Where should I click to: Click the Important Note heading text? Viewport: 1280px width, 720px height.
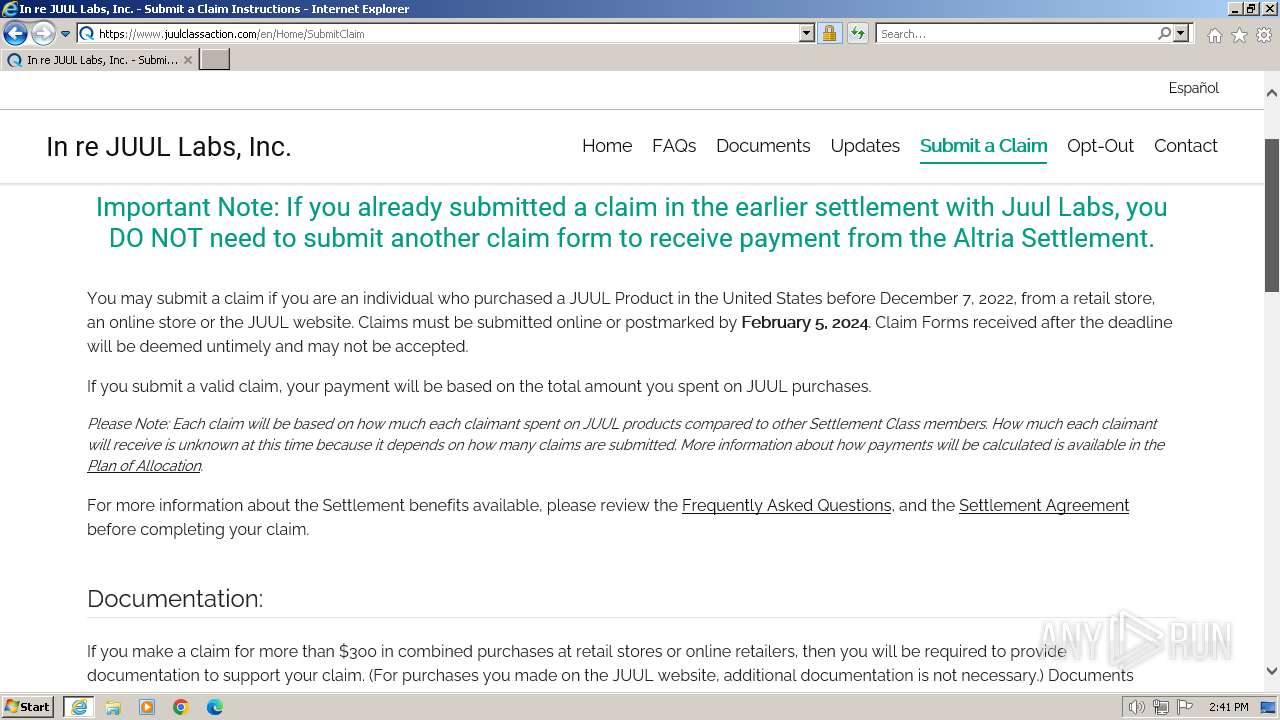[x=632, y=223]
